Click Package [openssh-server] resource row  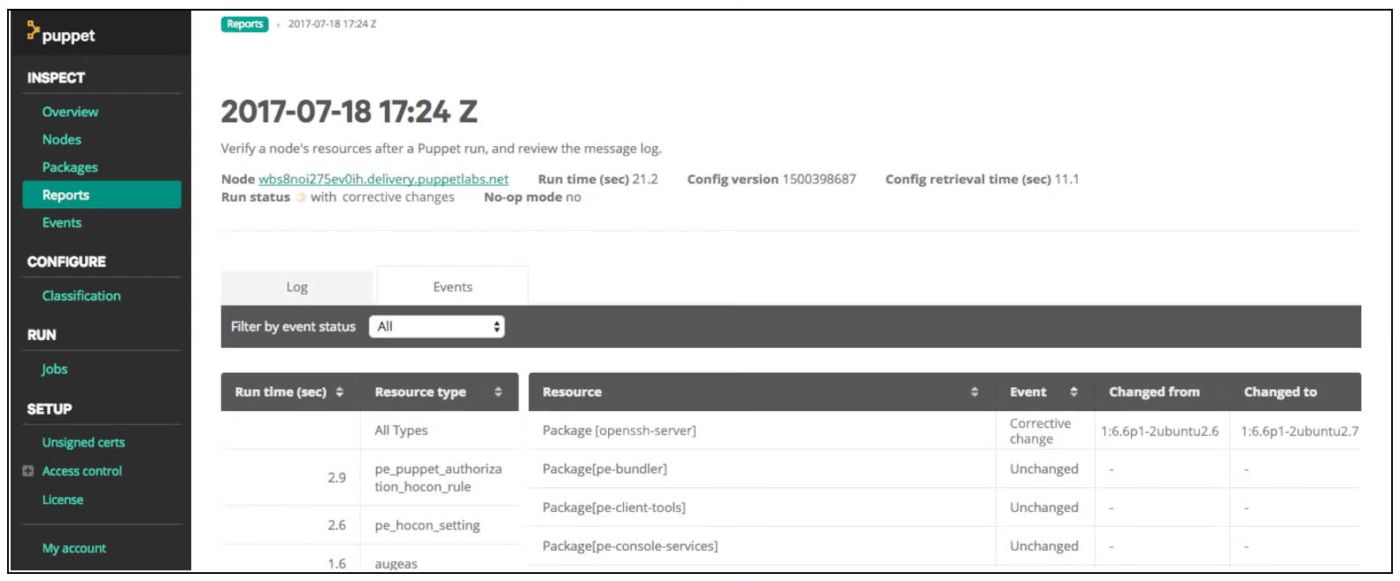[619, 430]
